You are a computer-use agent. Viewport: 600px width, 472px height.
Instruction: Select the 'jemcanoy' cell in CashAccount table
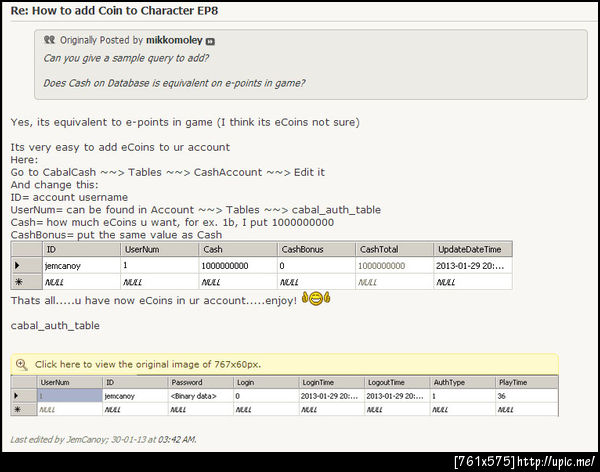click(81, 266)
